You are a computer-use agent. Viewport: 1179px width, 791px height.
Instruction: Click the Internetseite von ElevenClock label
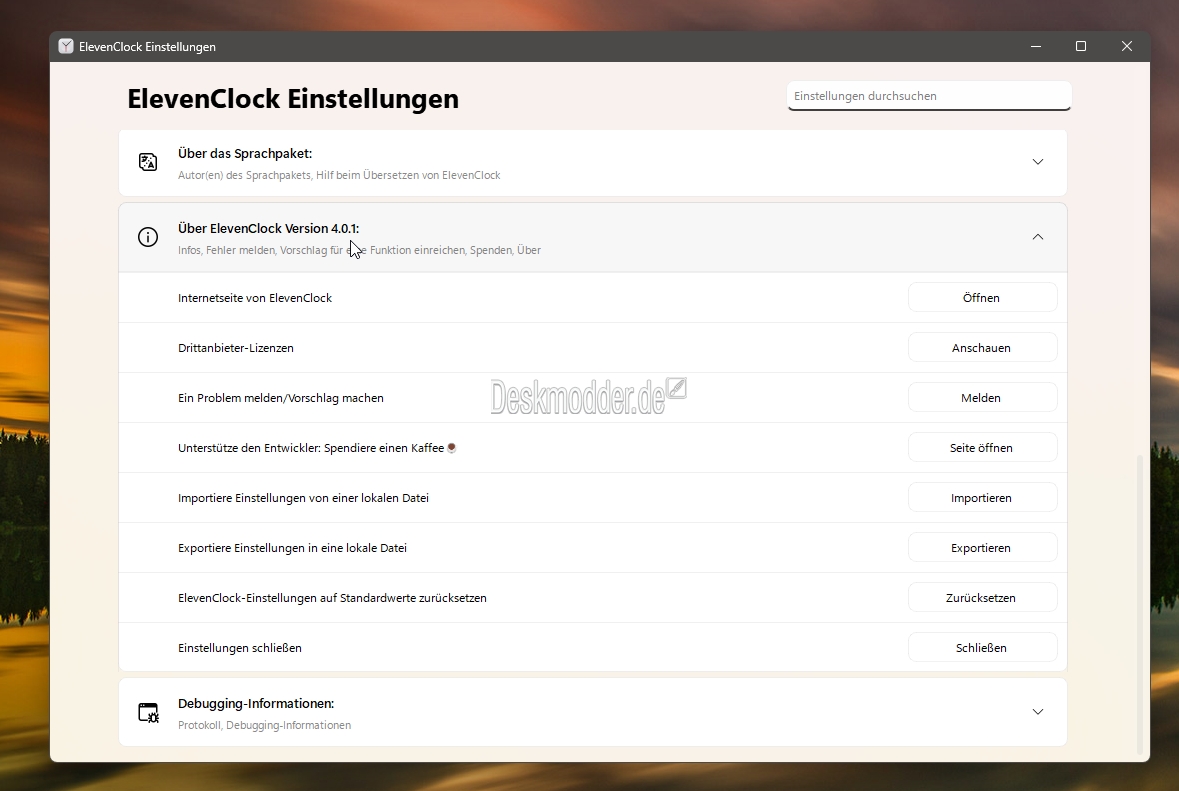pos(255,298)
